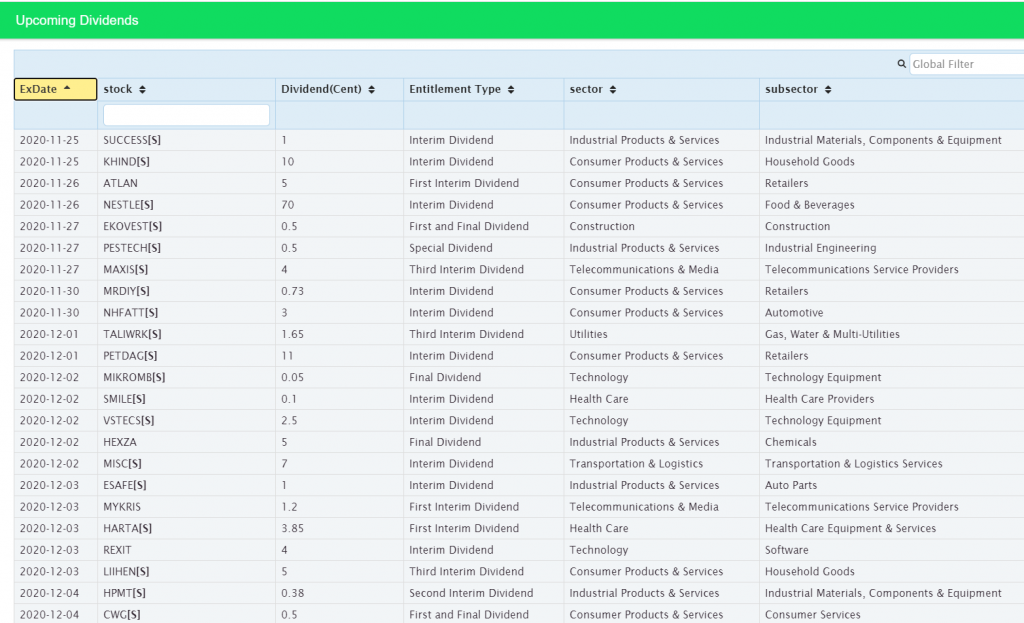Click the Upcoming Dividends green header
This screenshot has height=623, width=1024.
(77, 20)
